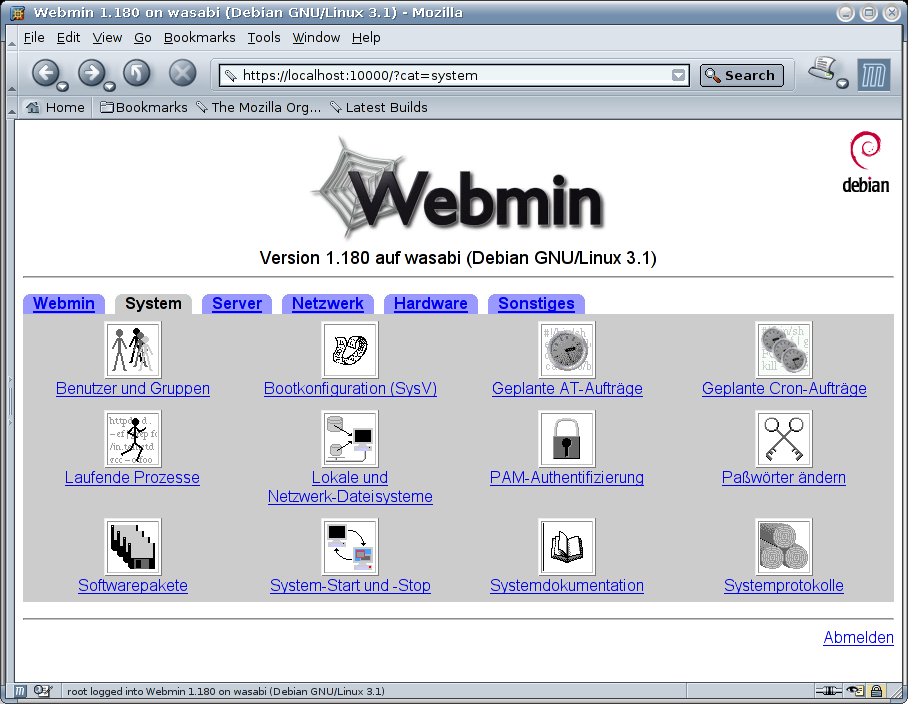Open the sidebar via left edge grippy
Viewport: 908px width, 704px height.
tap(10, 401)
